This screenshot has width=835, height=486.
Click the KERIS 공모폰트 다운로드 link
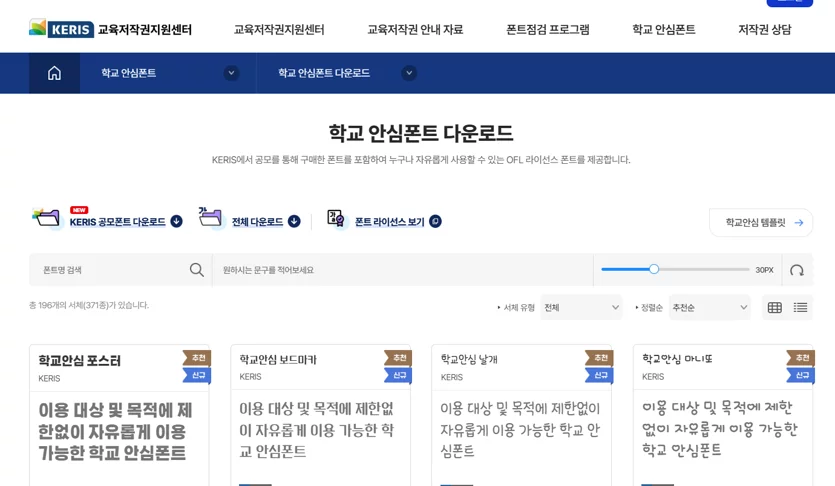(118, 221)
